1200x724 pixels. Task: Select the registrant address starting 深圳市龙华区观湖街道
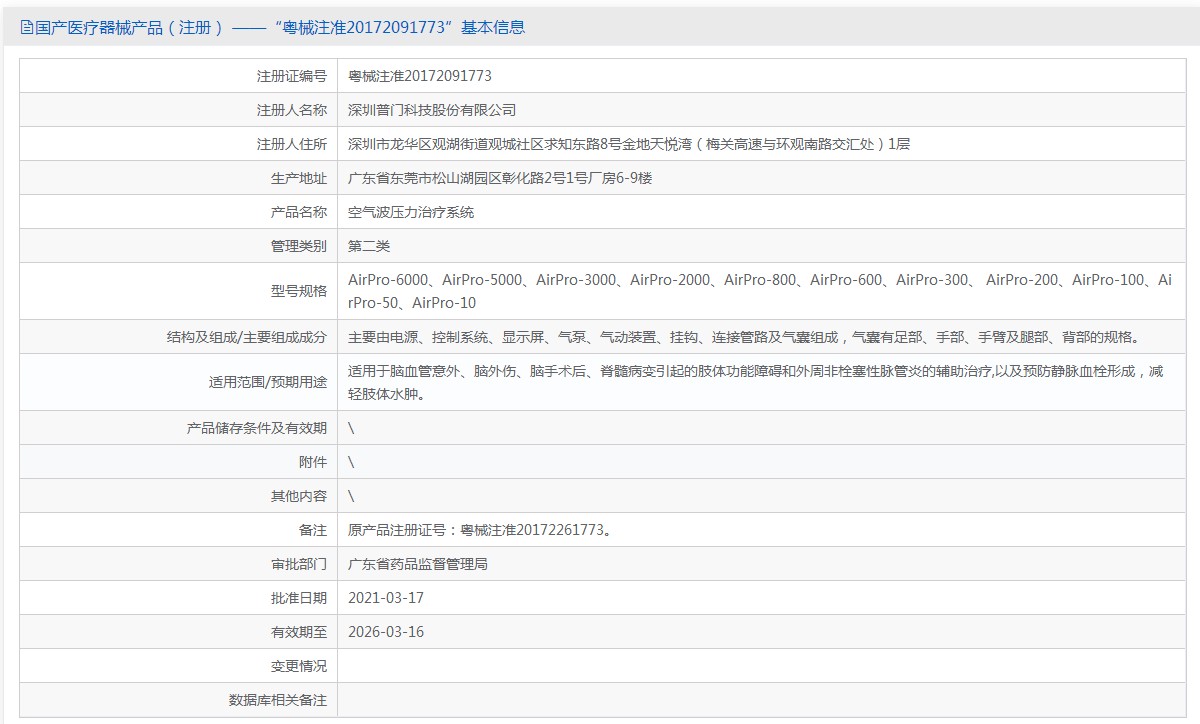click(x=629, y=144)
